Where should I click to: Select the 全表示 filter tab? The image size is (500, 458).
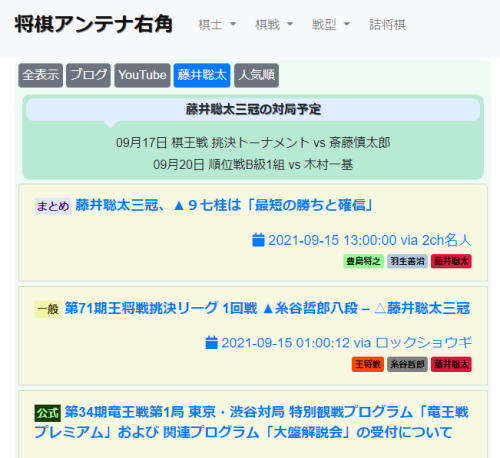41,75
